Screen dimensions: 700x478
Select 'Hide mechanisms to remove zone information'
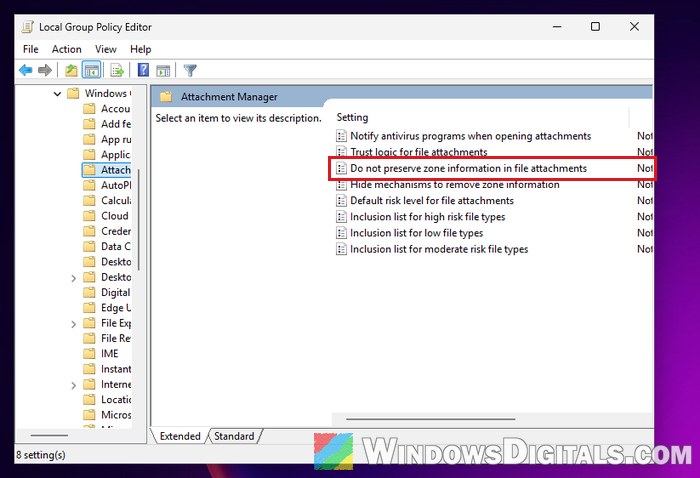point(454,184)
